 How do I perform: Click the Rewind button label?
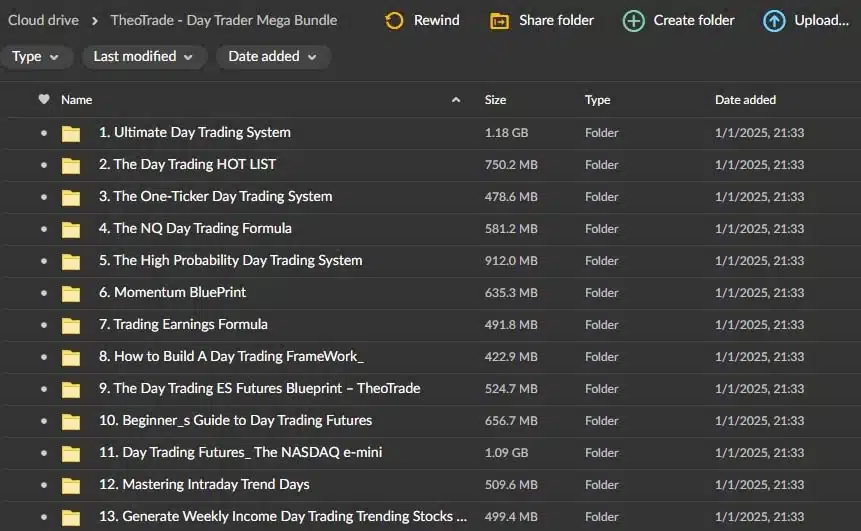coord(437,20)
